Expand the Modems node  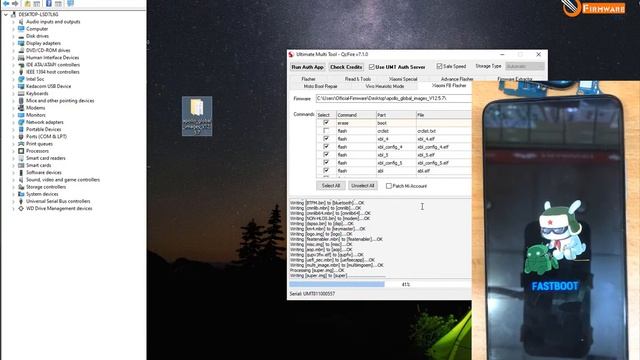tap(13, 108)
